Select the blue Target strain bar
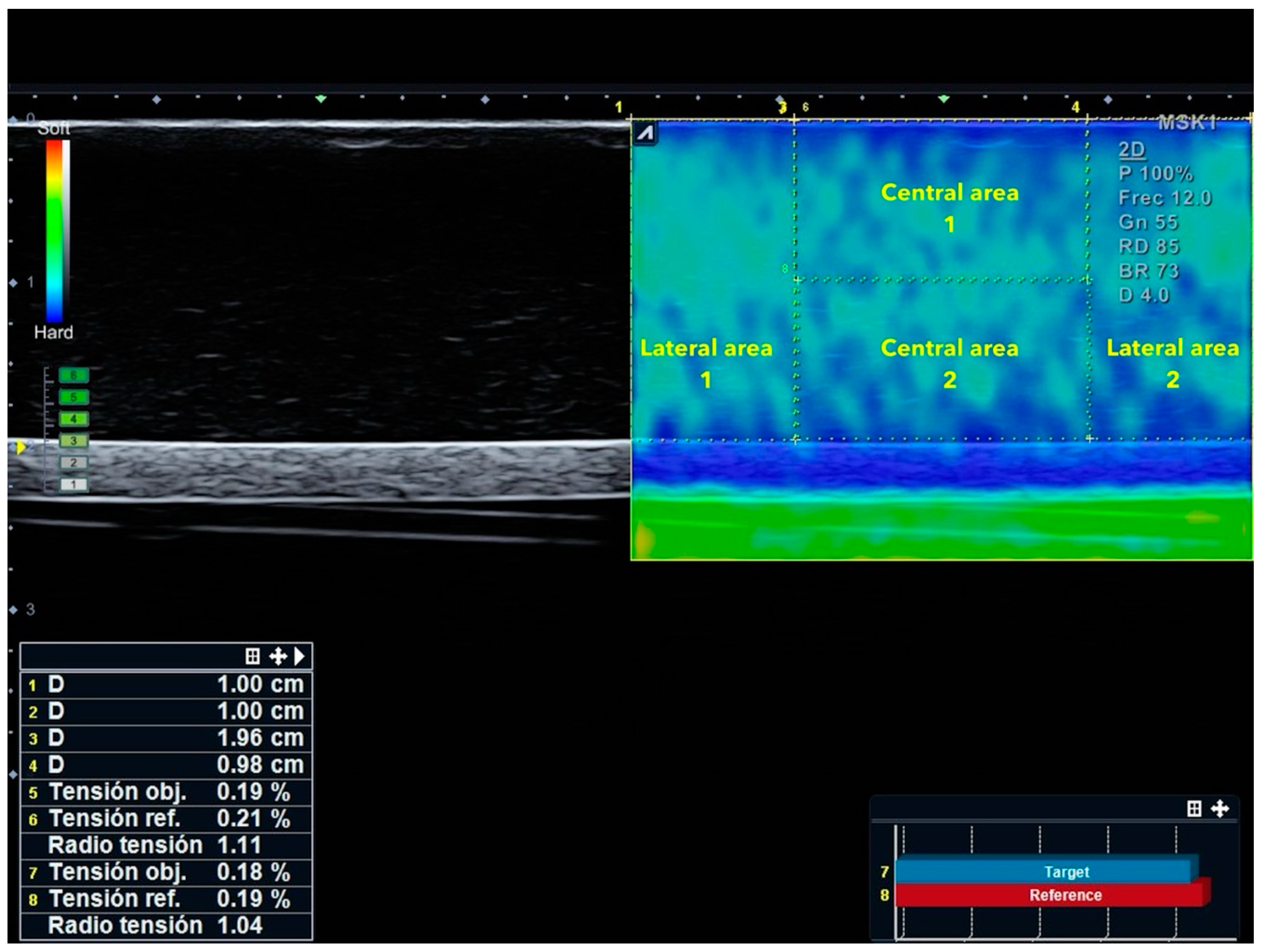Image resolution: width=1264 pixels, height=952 pixels. [1044, 872]
